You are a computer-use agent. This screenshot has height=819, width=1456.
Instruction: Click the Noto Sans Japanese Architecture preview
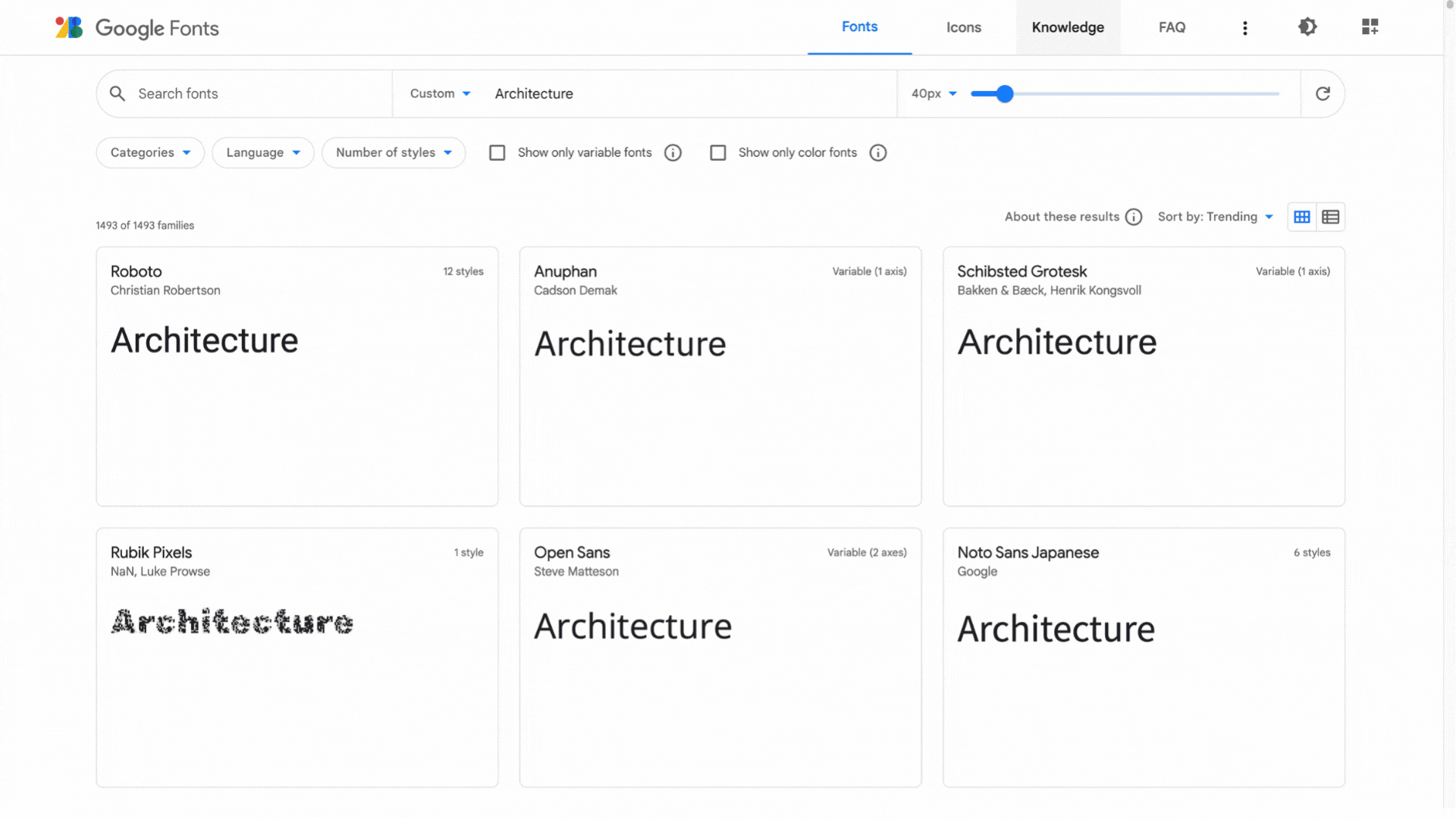1056,629
